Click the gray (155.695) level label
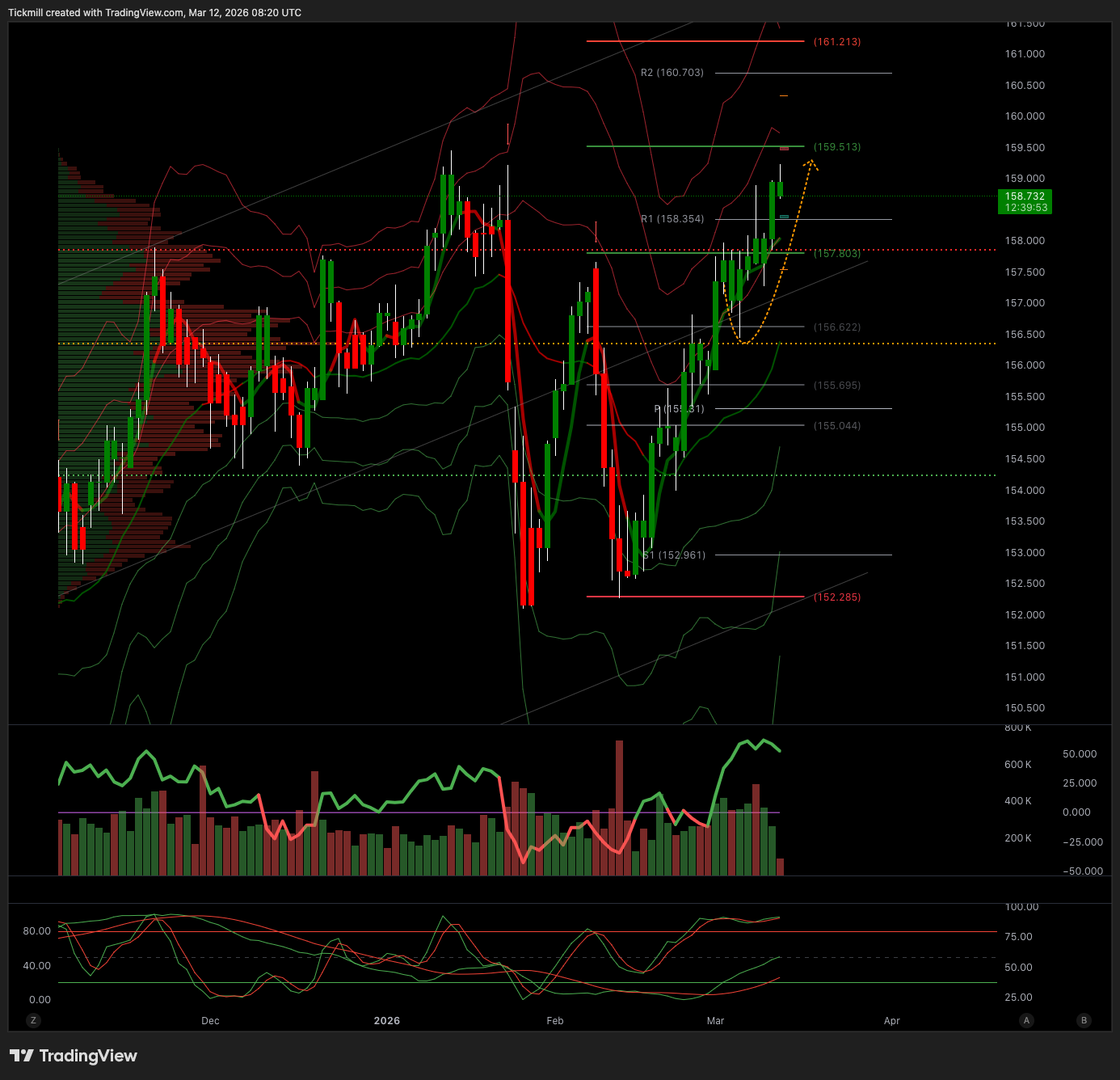This screenshot has height=1080, width=1120. pyautogui.click(x=837, y=386)
